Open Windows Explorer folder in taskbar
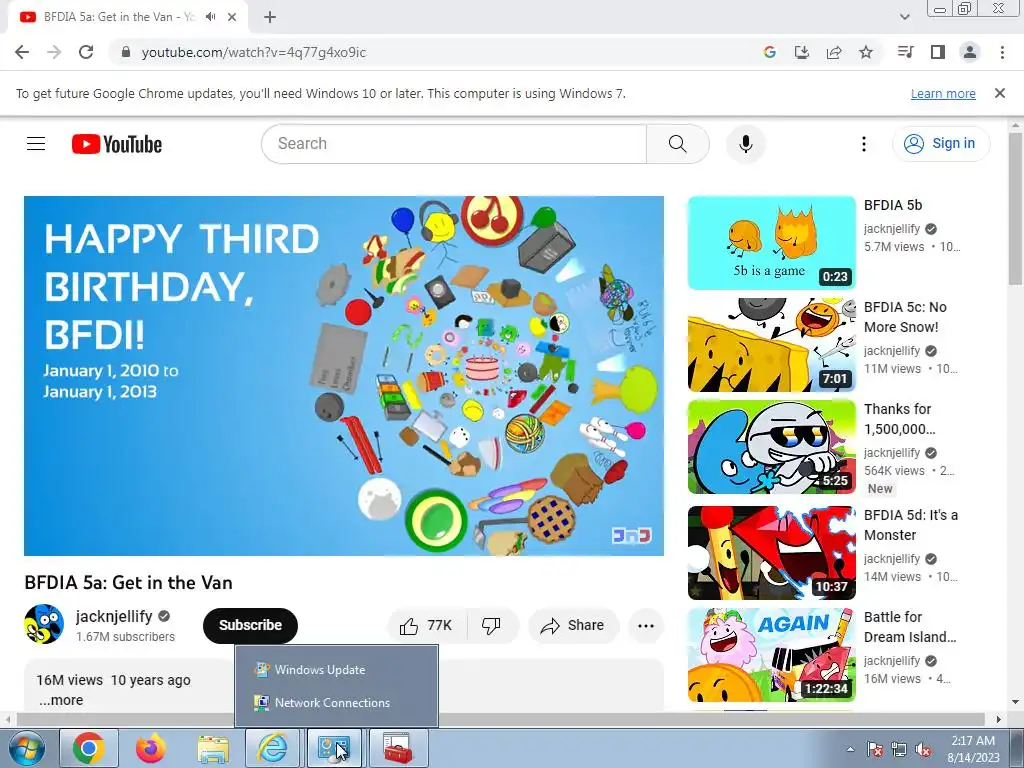Viewport: 1024px width, 768px height. tap(213, 748)
